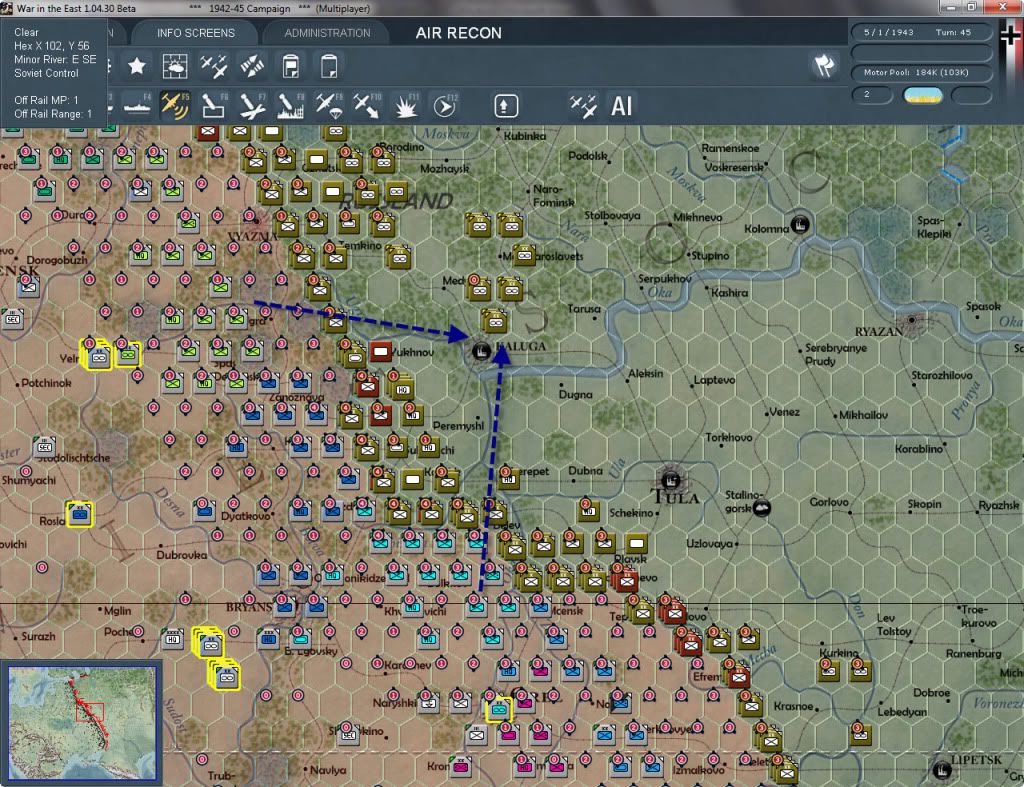The image size is (1024, 787).
Task: Select the SEC unit near Stodolischtsche
Action: pos(44,447)
